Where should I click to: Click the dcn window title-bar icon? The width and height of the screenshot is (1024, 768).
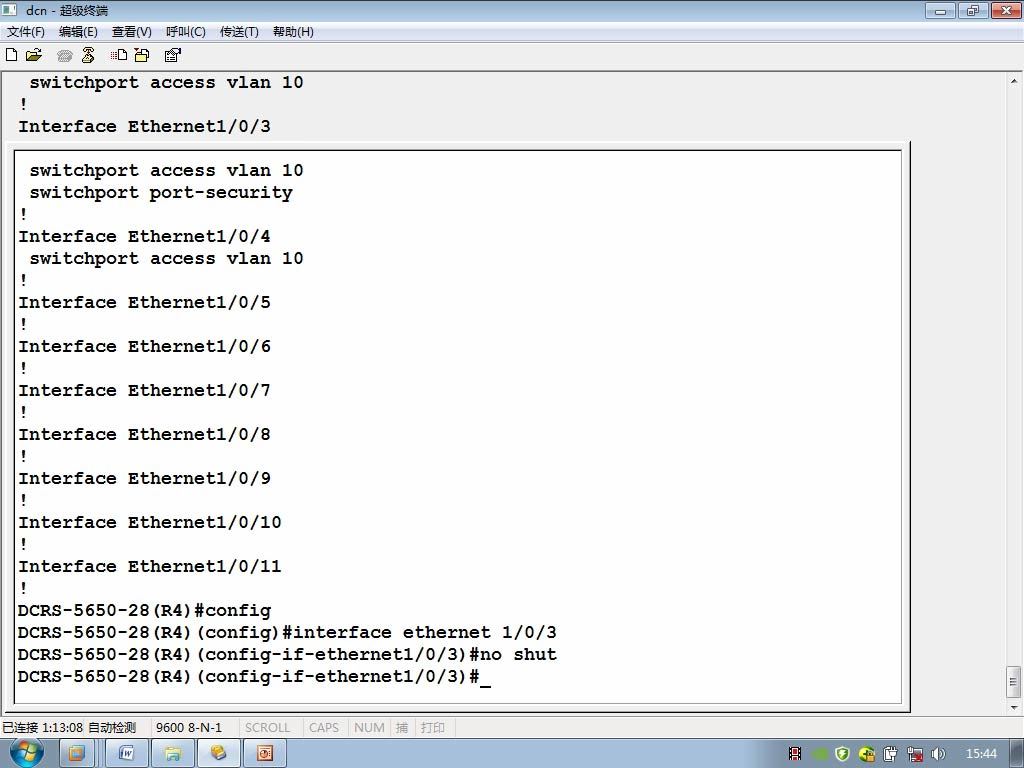[x=10, y=10]
